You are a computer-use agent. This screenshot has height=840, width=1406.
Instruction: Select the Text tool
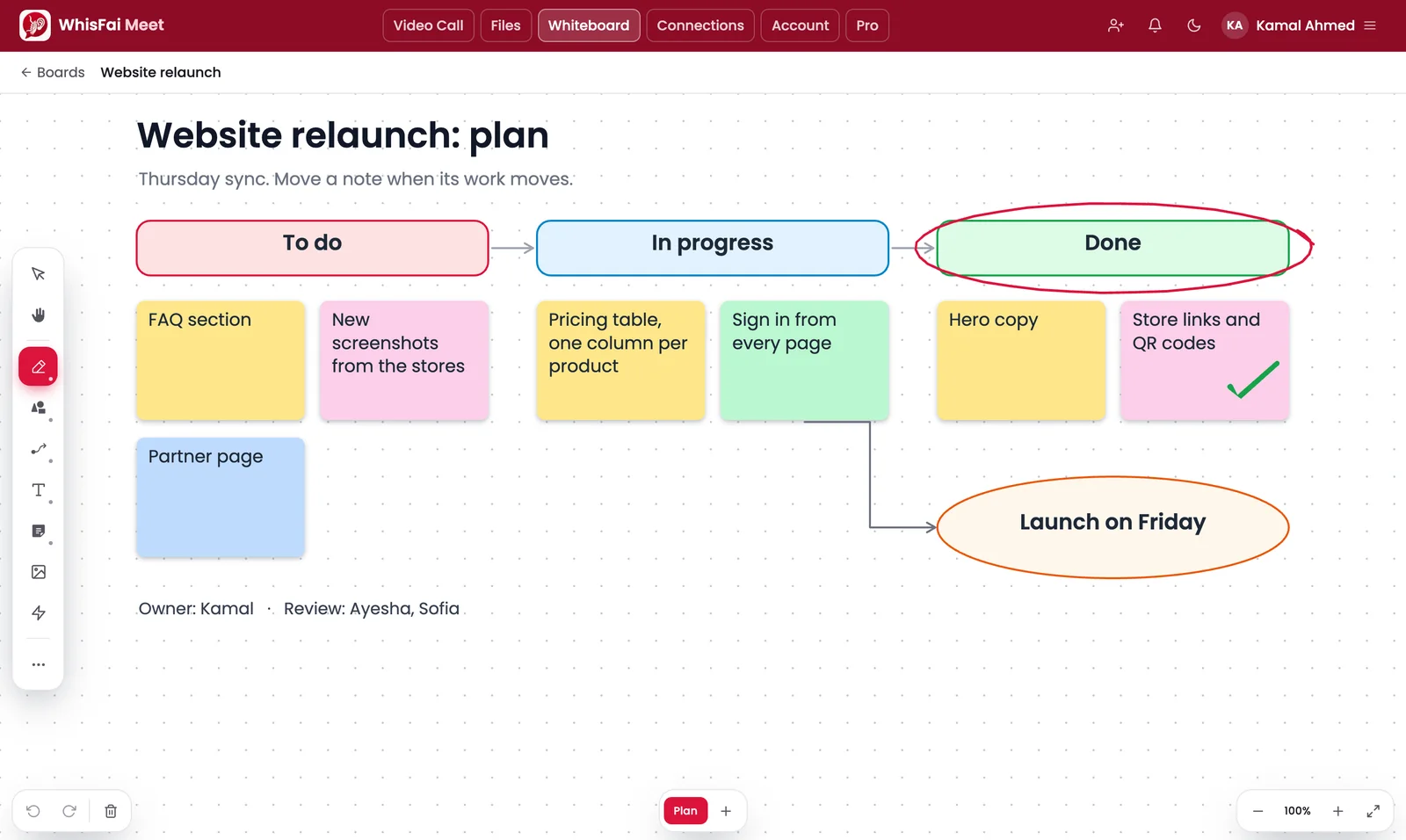(38, 490)
